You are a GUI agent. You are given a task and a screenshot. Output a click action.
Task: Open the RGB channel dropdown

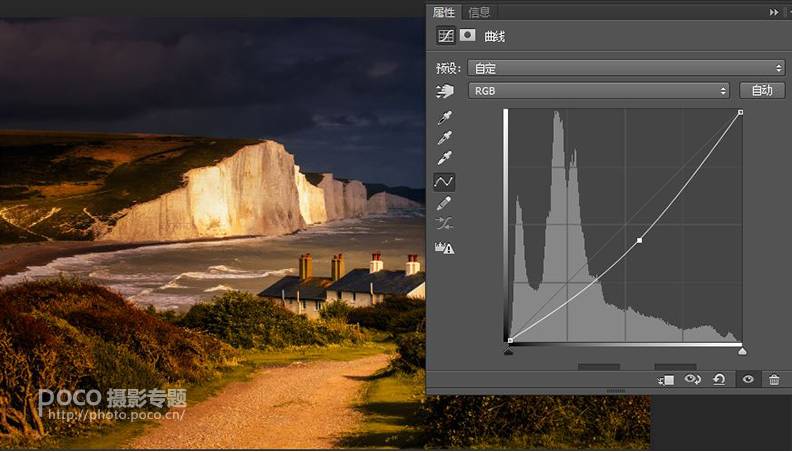point(599,91)
